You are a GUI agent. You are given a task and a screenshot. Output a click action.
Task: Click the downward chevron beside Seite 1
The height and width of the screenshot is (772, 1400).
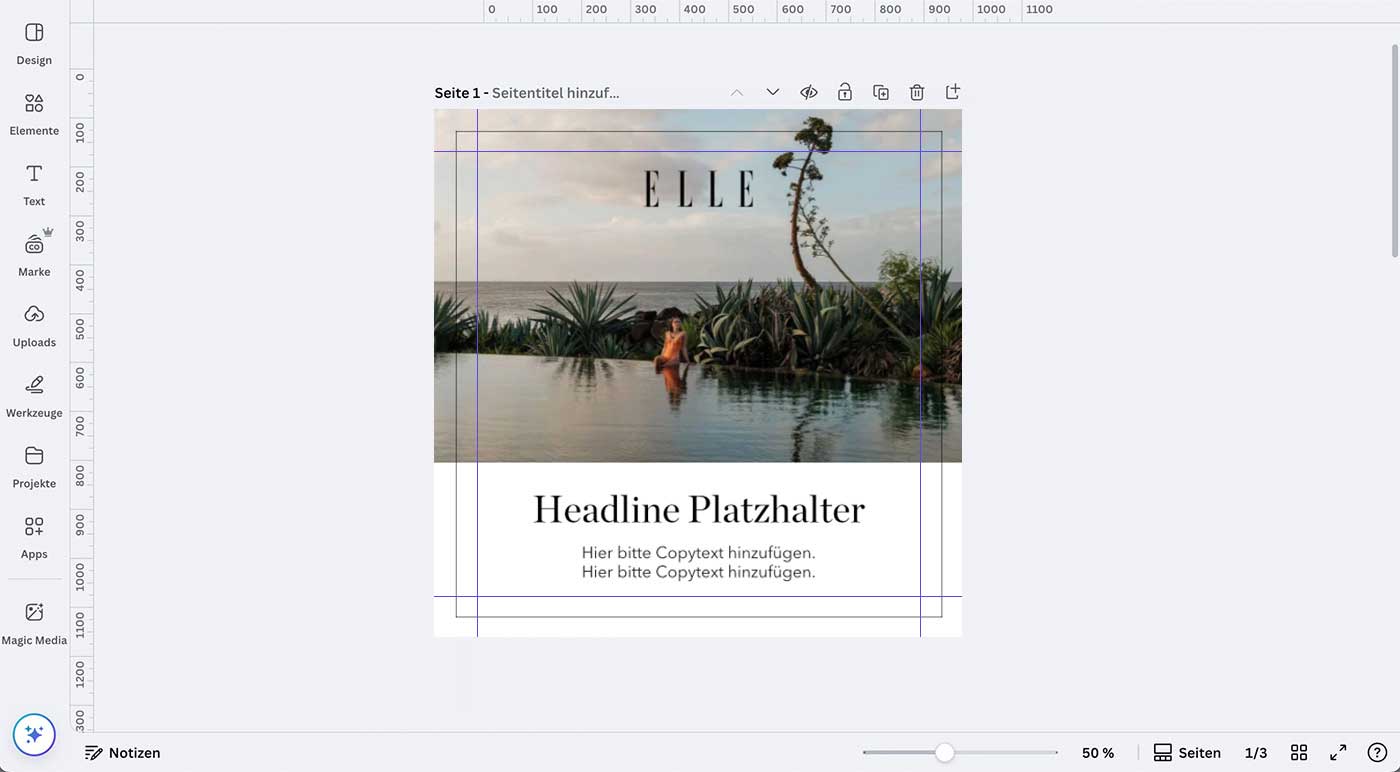point(772,91)
